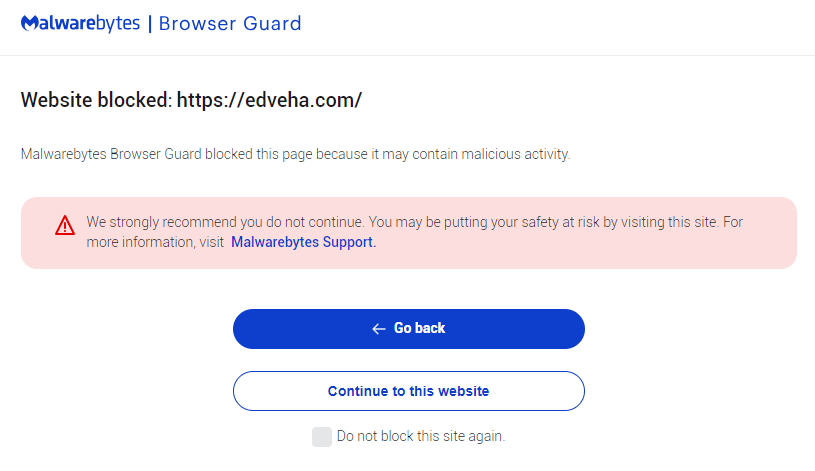Screen dimensions: 815x471
Task: Click the vertical divider beside the Malwarebytes logo
Action: click(x=150, y=23)
